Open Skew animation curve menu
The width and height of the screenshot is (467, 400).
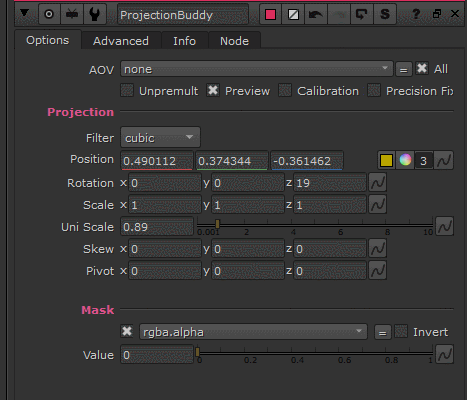pos(377,248)
